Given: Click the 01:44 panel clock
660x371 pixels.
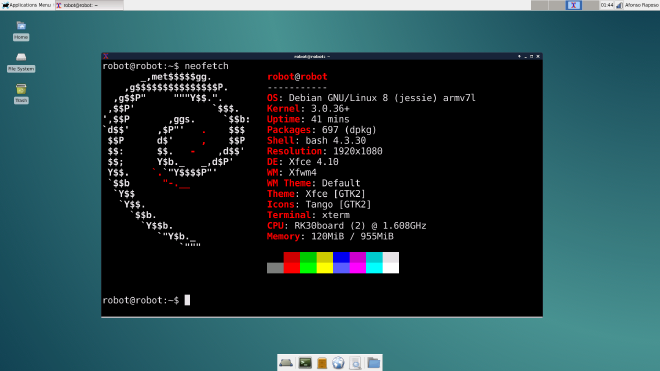Looking at the screenshot, I should coord(607,5).
